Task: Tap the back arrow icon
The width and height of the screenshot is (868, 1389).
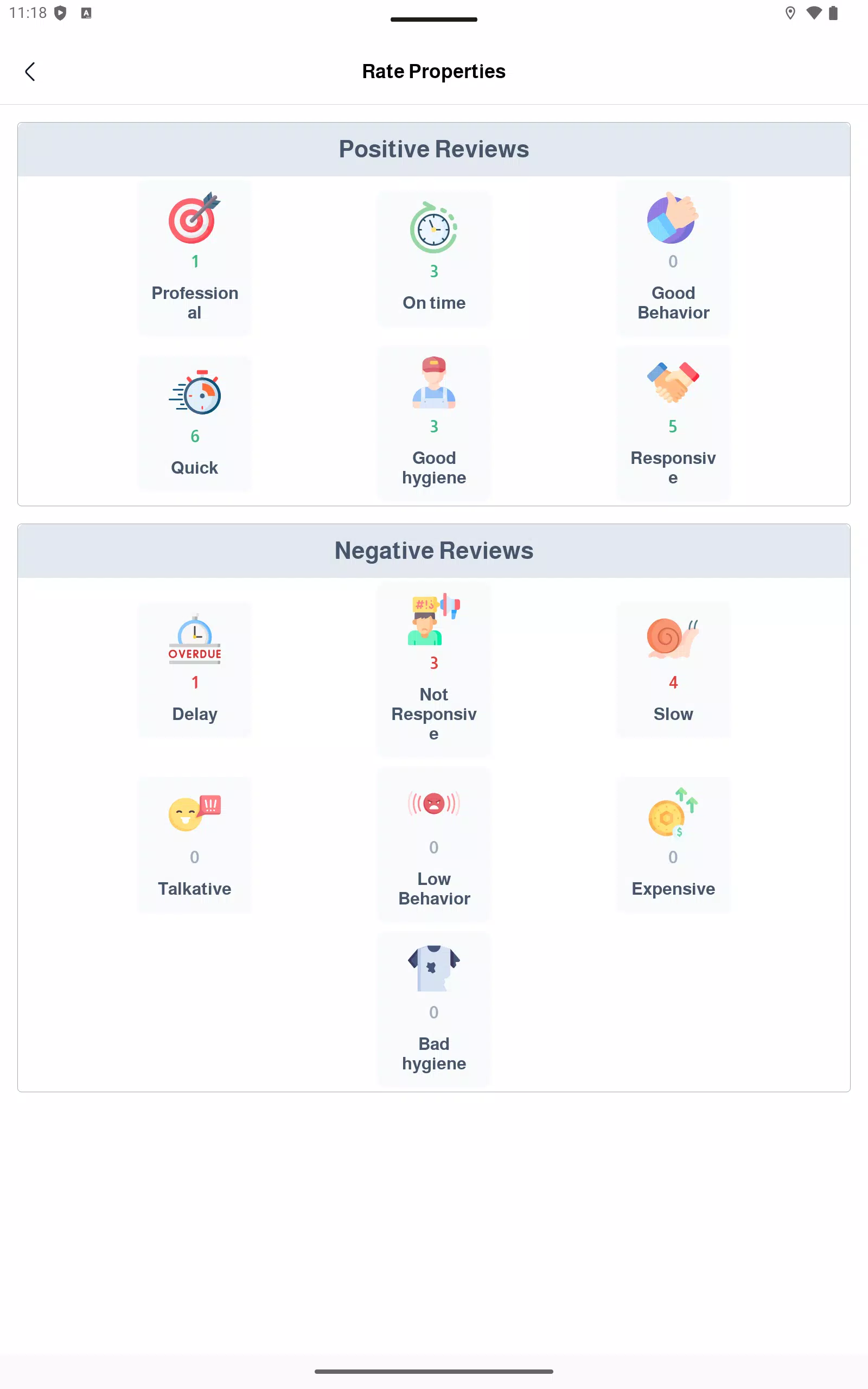Action: [x=30, y=72]
